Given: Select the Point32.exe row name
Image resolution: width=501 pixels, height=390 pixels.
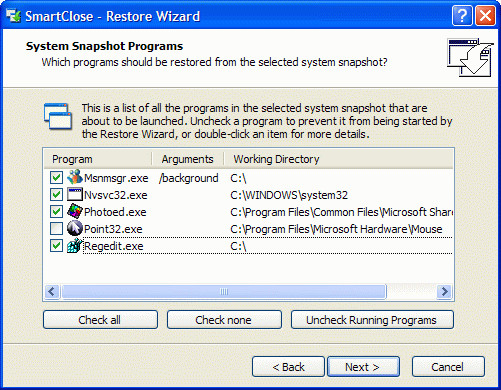Looking at the screenshot, I should tap(113, 229).
